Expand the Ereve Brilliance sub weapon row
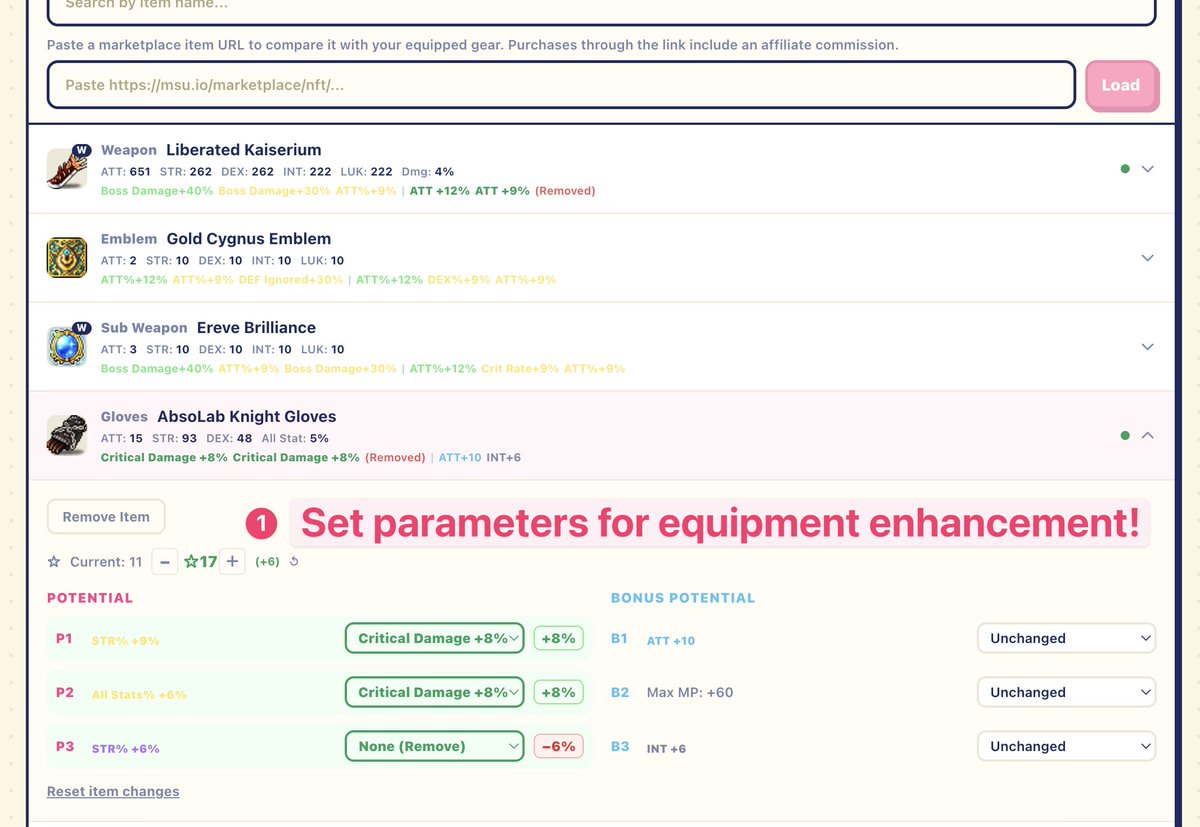The height and width of the screenshot is (827, 1200). pyautogui.click(x=1148, y=347)
